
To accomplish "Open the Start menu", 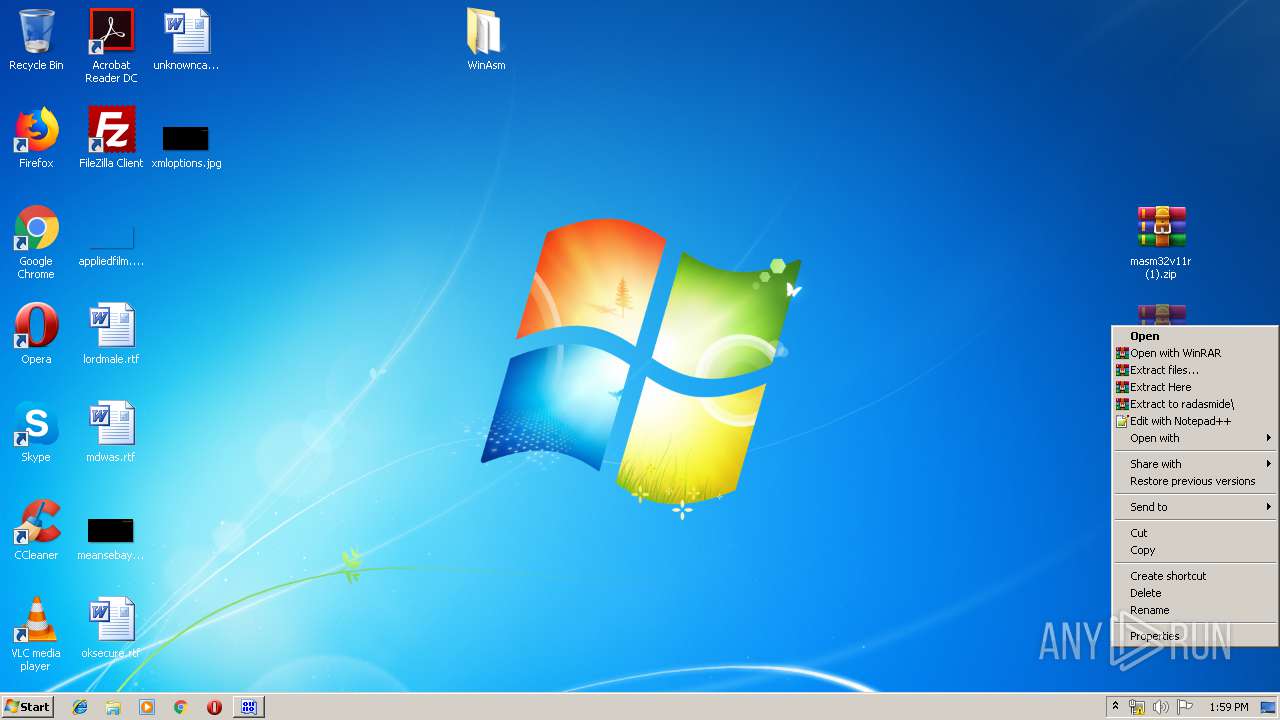I will [28, 707].
